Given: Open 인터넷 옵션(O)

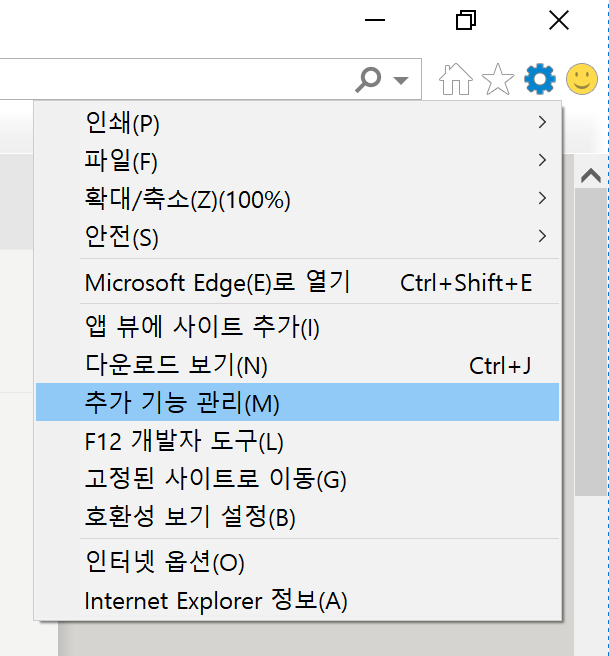Looking at the screenshot, I should [297, 561].
